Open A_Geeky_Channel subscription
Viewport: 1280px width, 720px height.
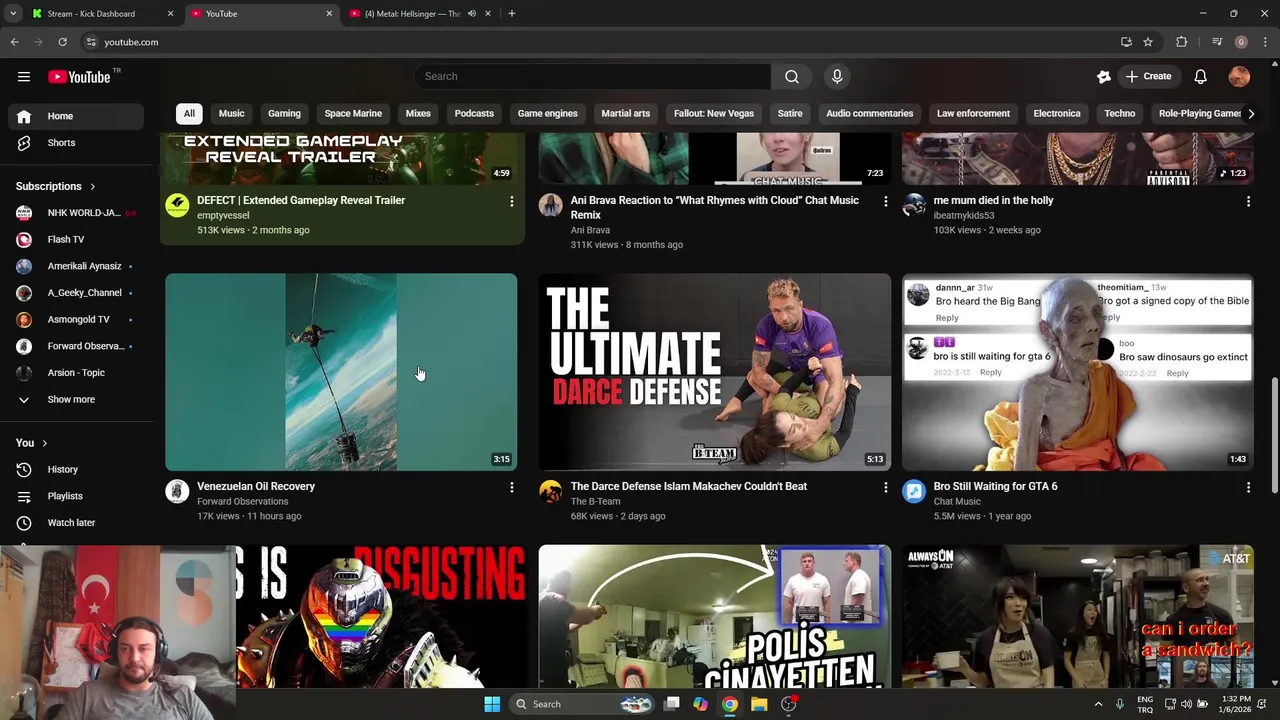click(76, 293)
